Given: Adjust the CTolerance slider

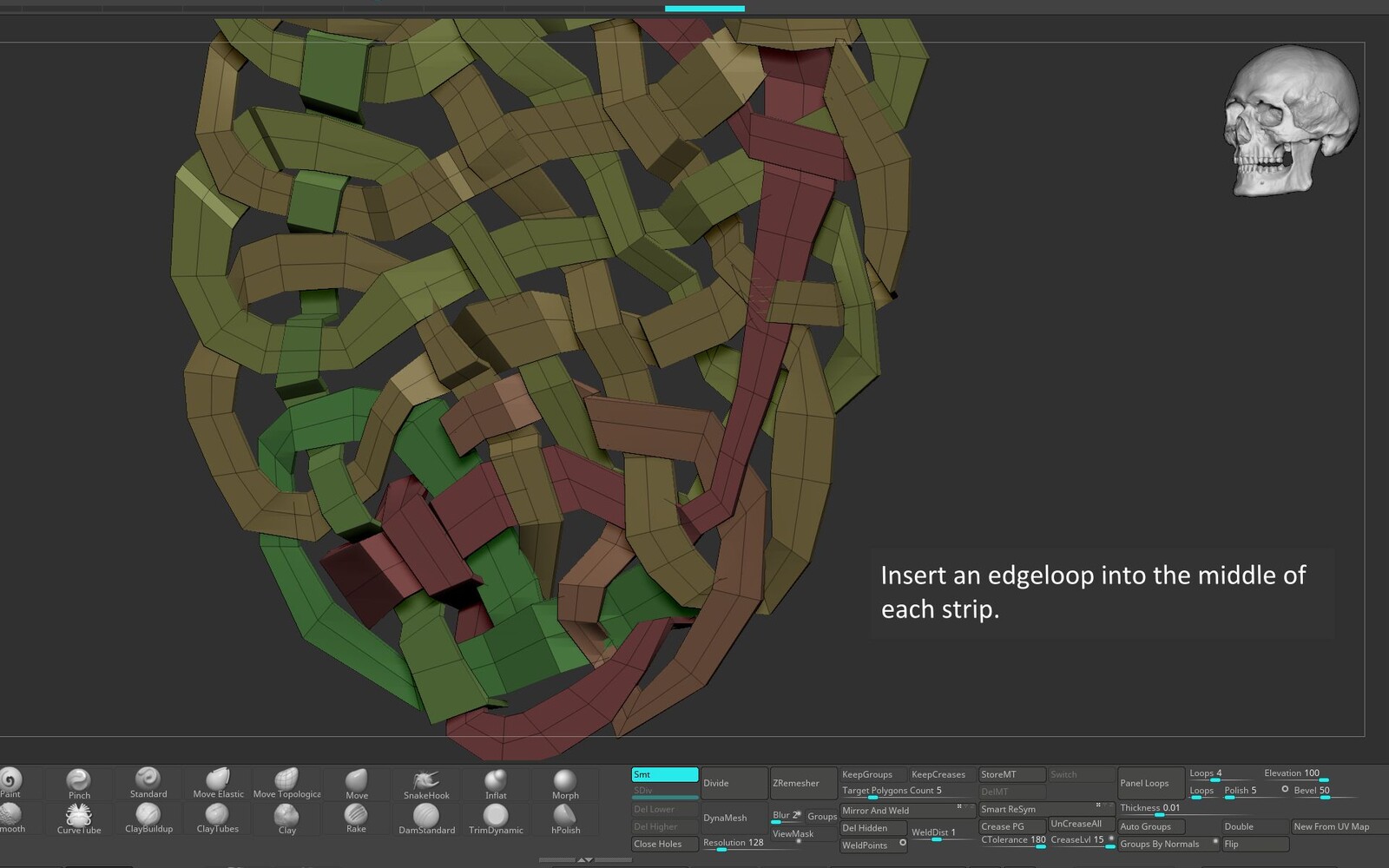Looking at the screenshot, I should 1012,841.
